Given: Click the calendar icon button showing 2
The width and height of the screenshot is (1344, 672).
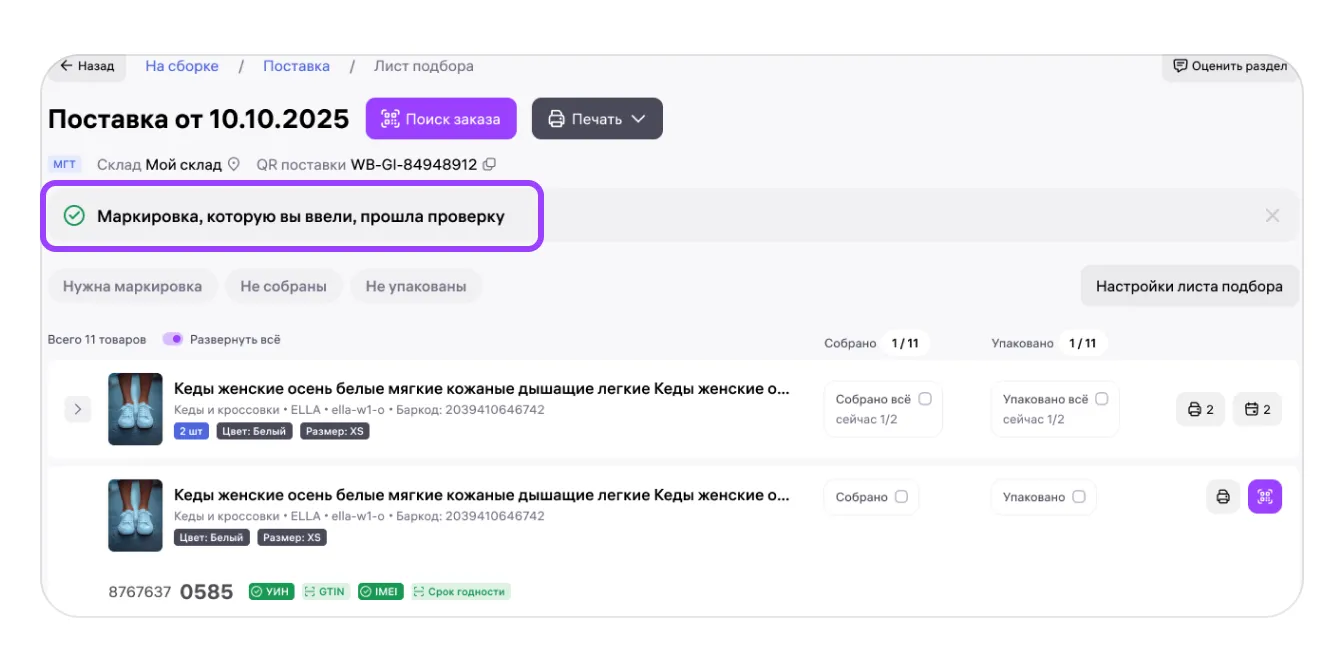Looking at the screenshot, I should point(1257,409).
